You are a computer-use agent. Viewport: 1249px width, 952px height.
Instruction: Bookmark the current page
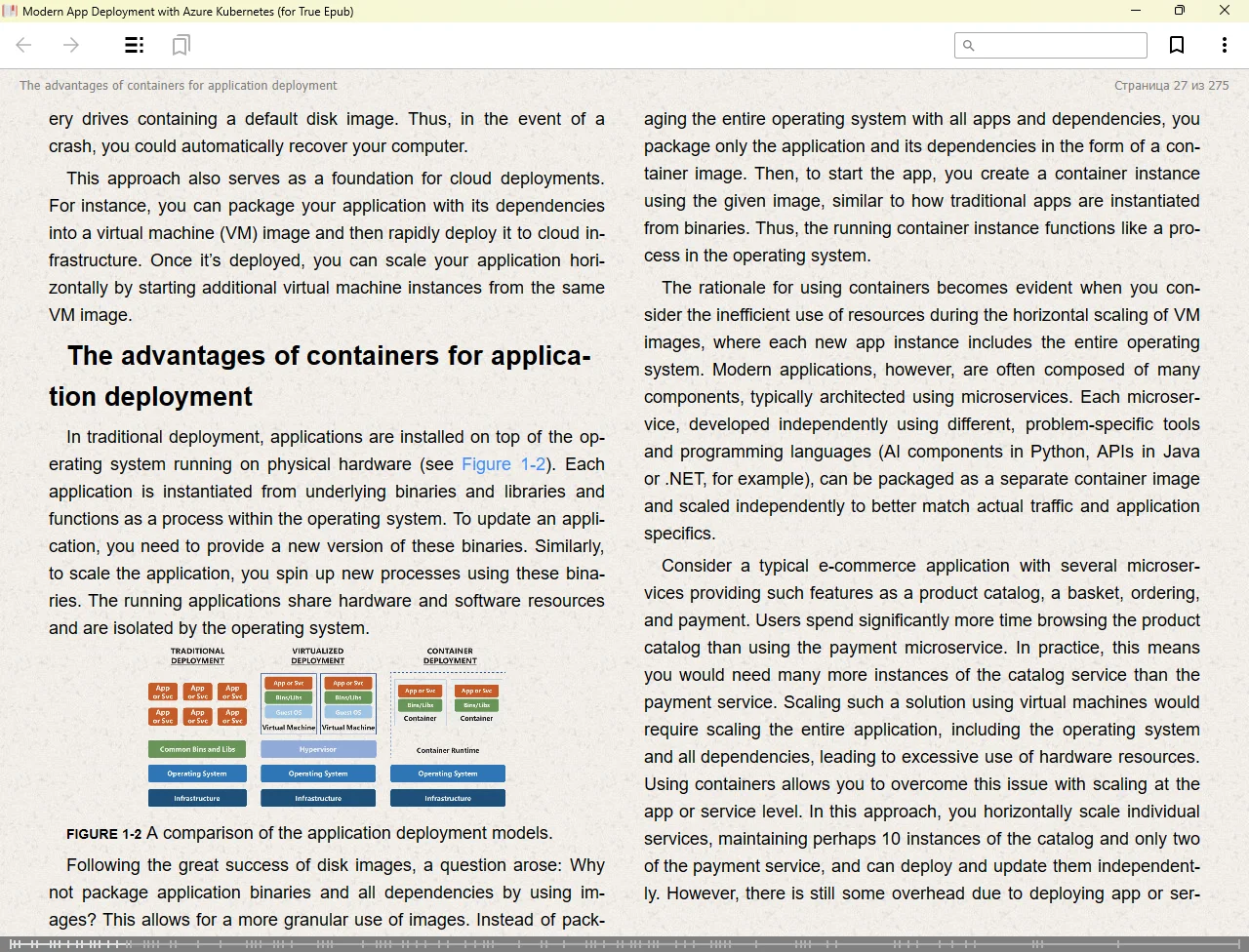1177,45
